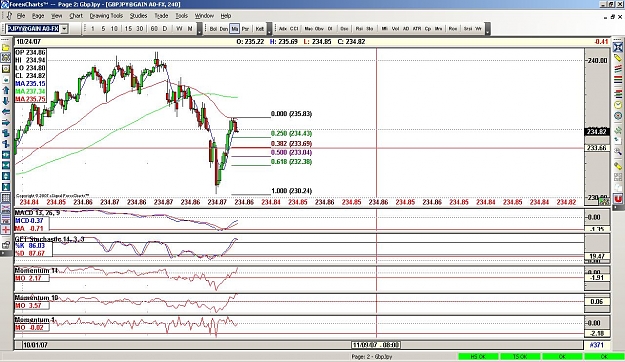Click the left arrow icon in left sidebar
The width and height of the screenshot is (625, 362).
pyautogui.click(x=6, y=112)
